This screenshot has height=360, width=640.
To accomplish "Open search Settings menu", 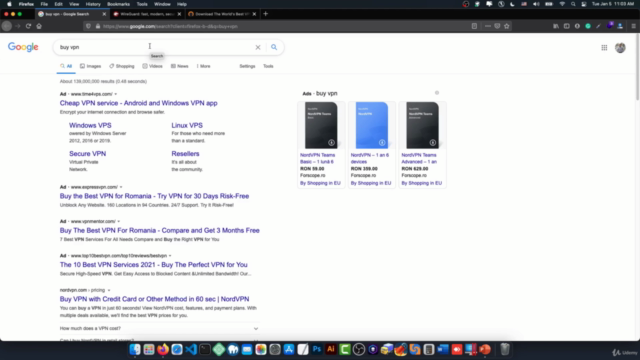I will click(x=247, y=66).
